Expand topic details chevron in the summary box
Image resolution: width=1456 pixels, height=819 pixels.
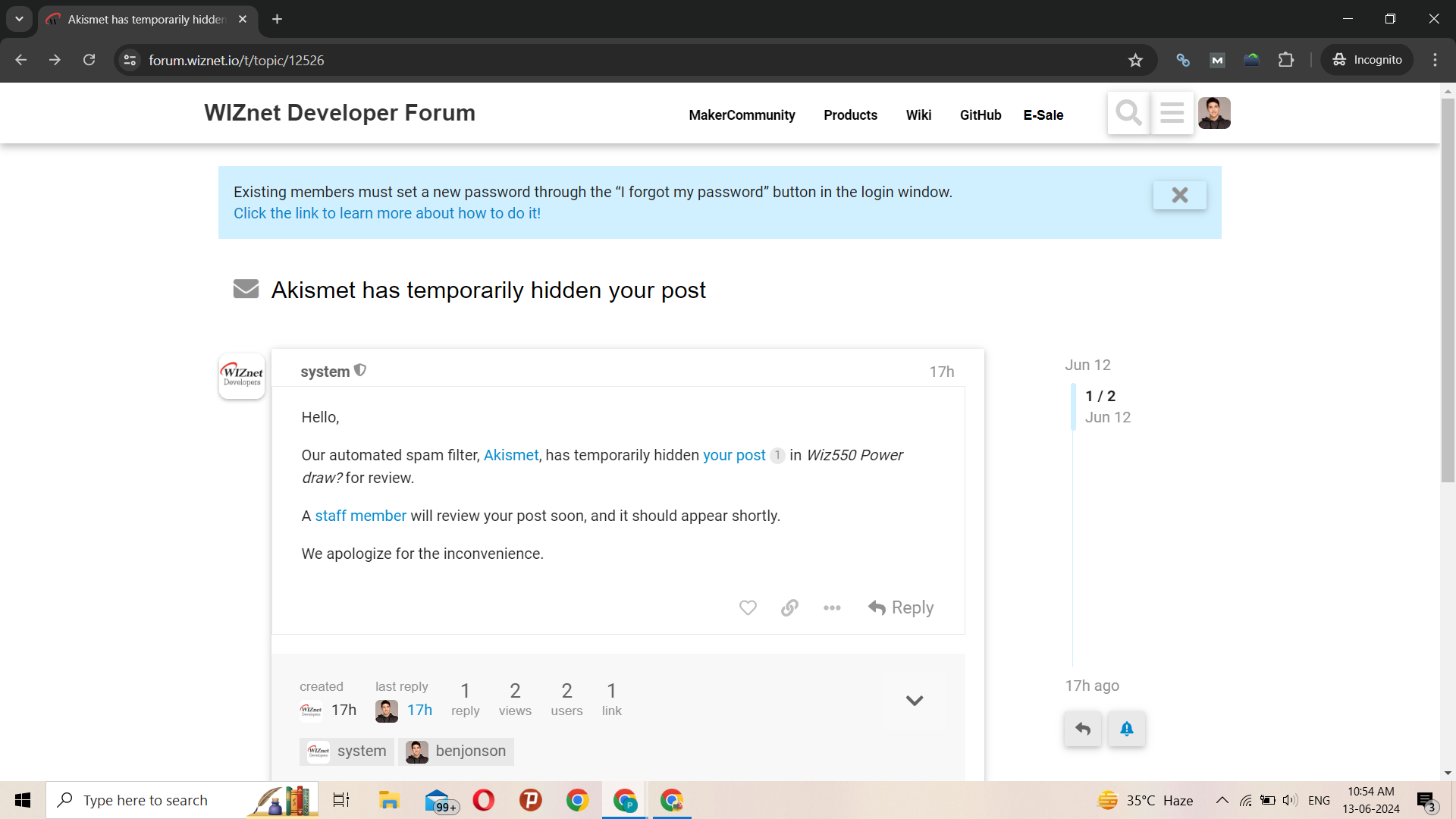pos(915,700)
